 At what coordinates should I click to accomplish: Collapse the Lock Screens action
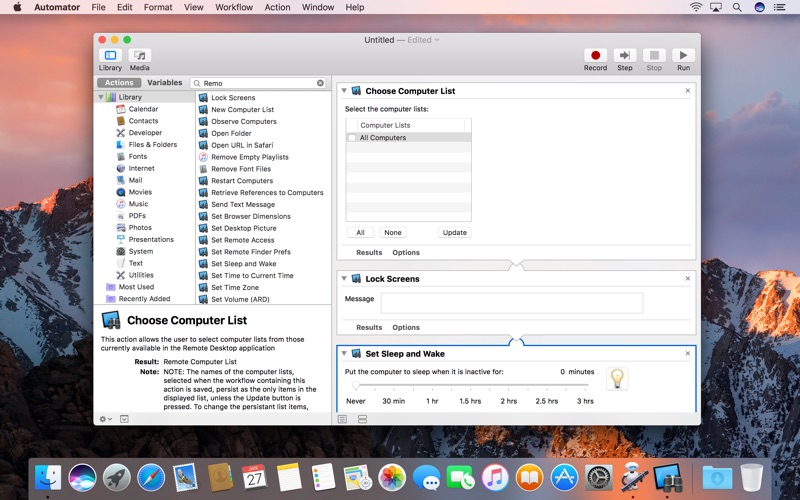(344, 279)
